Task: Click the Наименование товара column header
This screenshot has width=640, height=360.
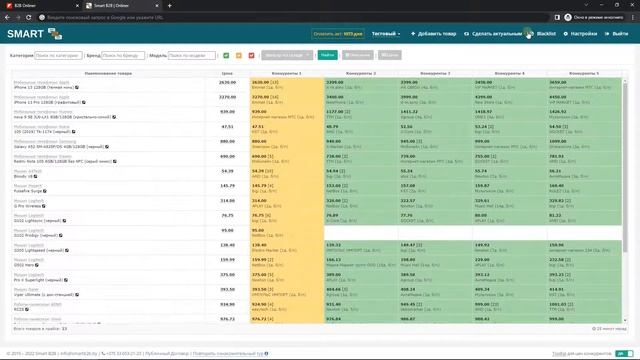Action: coord(108,73)
